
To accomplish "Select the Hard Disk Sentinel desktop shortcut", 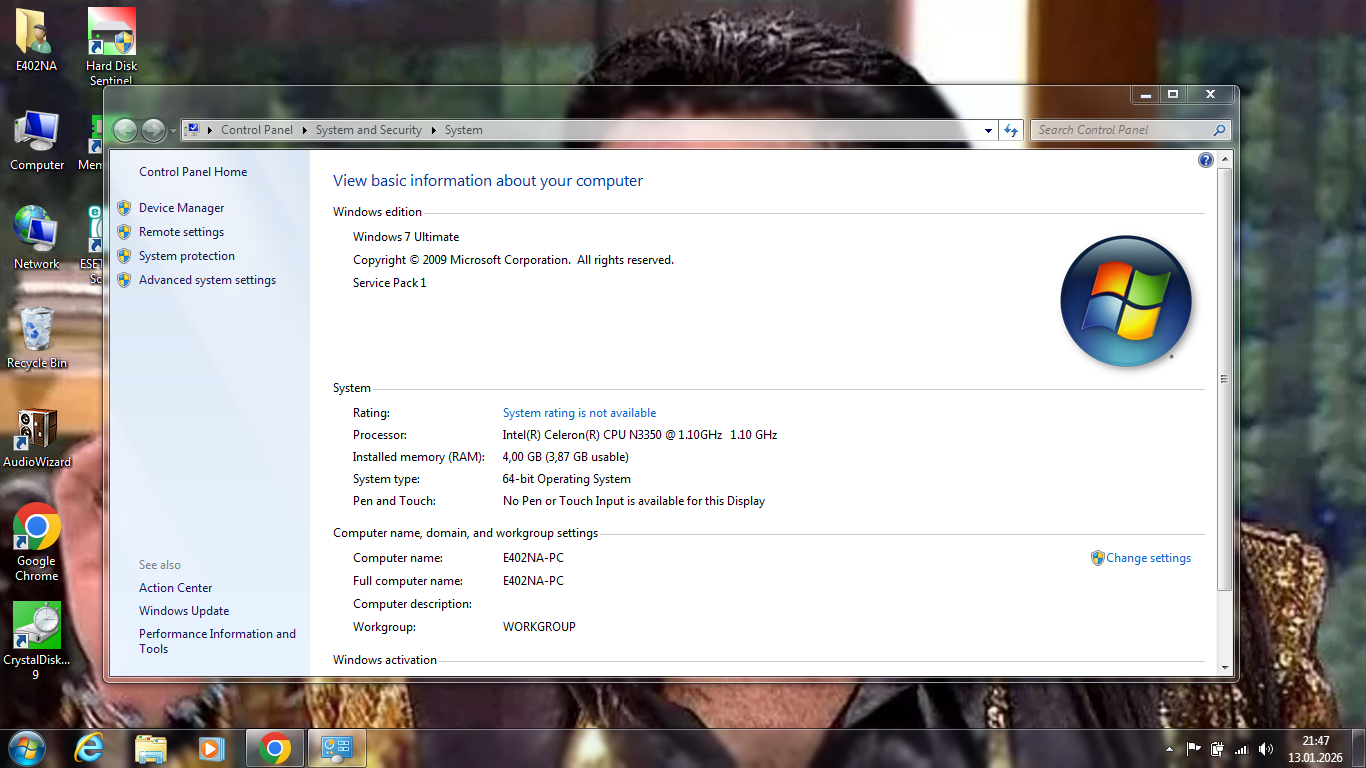I will click(x=112, y=46).
